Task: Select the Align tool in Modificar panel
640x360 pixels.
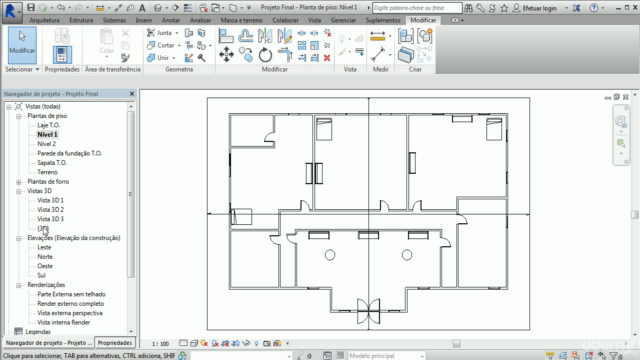Action: coord(226,36)
